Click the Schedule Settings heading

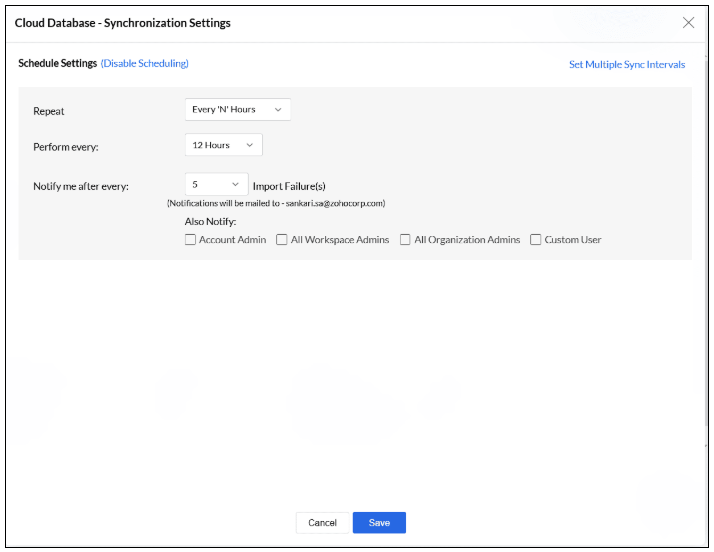[58, 64]
